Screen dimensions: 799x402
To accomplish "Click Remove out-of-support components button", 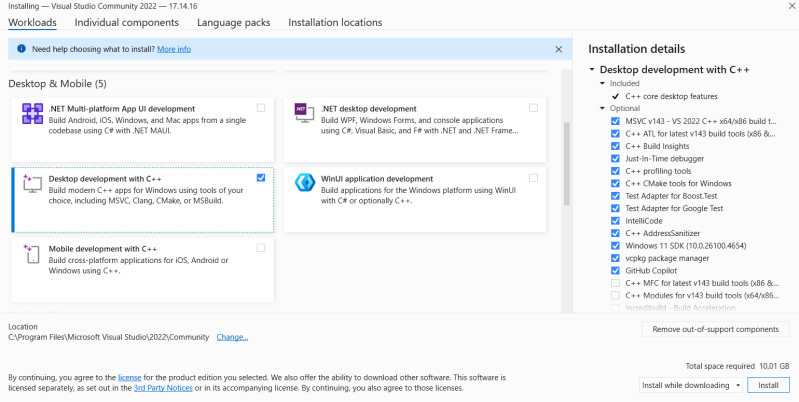I will pos(715,329).
